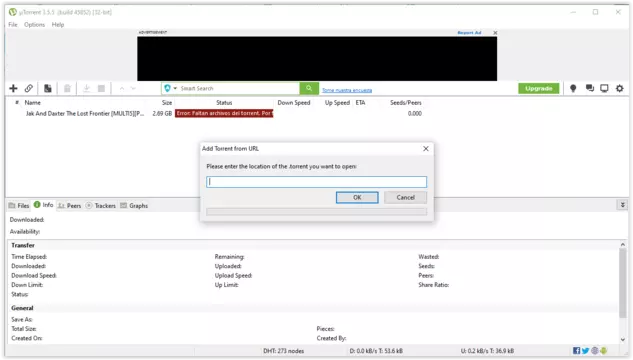
Task: Click the DHT: 273 nodes status entry
Action: 283,351
